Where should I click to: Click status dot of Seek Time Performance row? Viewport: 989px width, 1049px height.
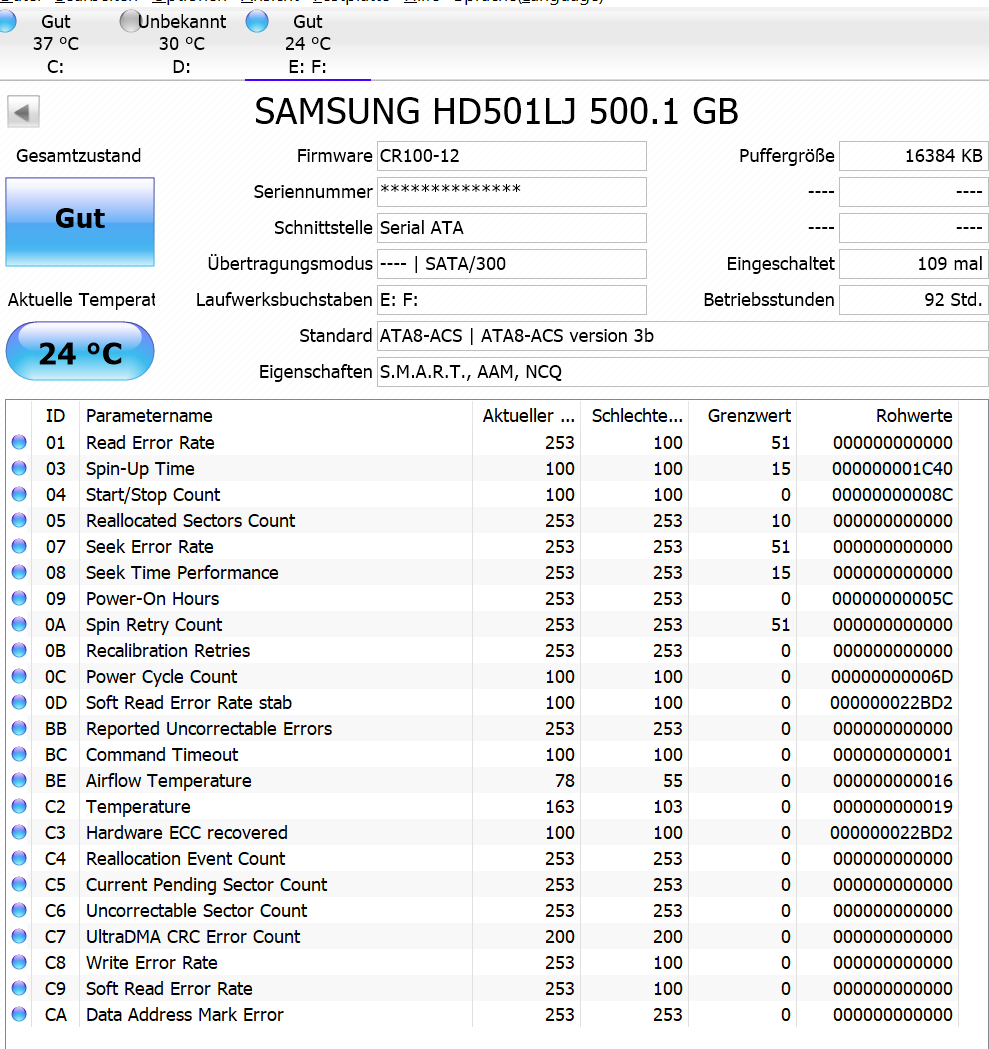(19, 572)
